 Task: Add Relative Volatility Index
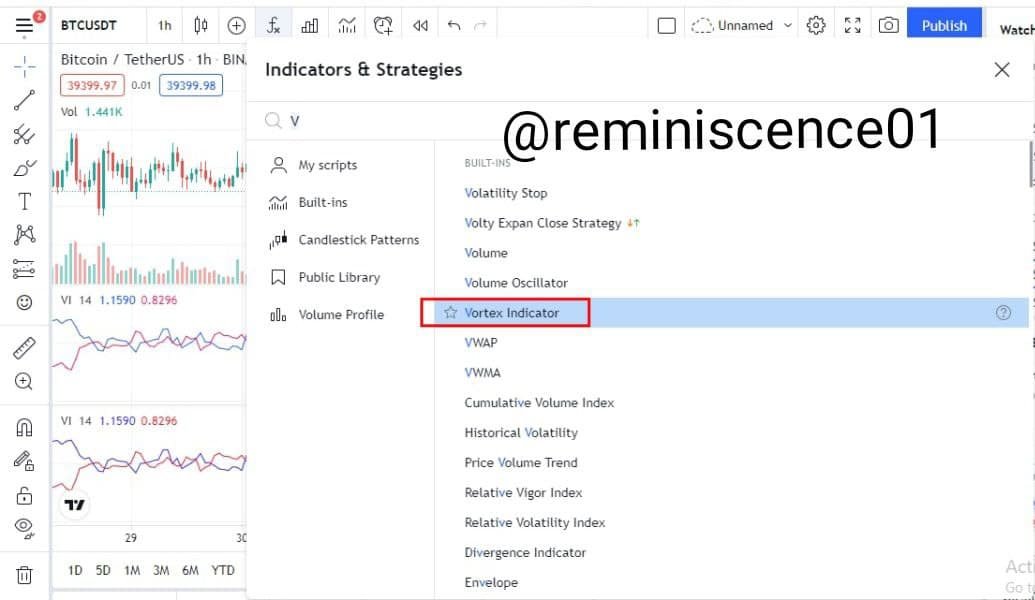point(535,523)
